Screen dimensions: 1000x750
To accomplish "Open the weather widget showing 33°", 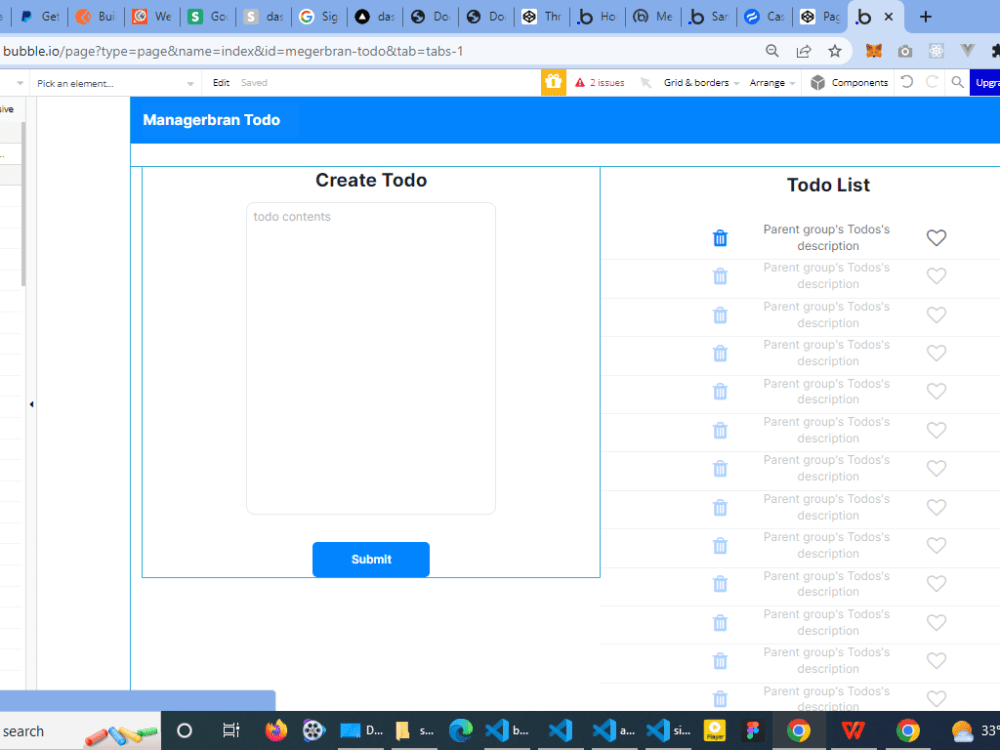I will tap(974, 730).
